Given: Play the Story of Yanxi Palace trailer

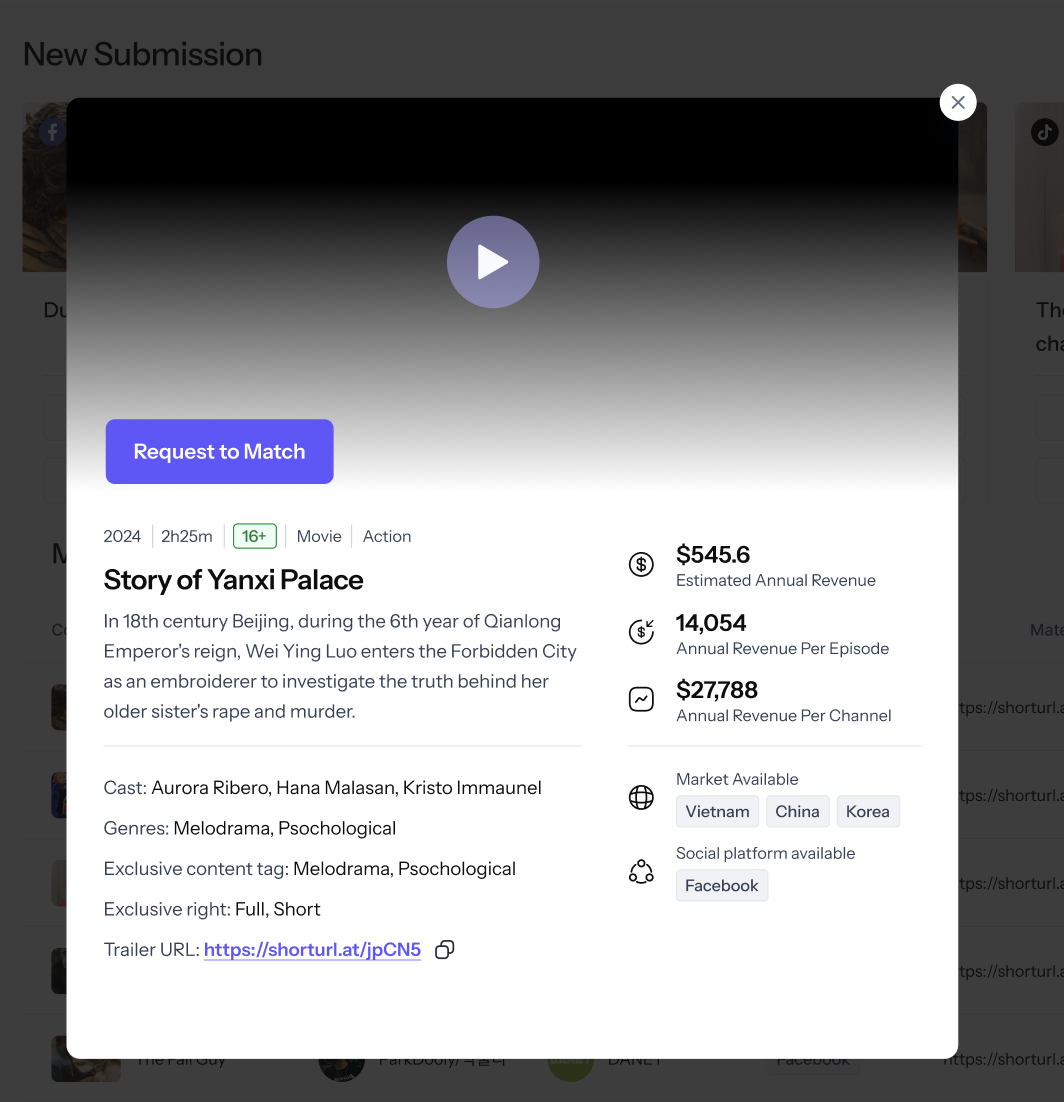Looking at the screenshot, I should click(x=493, y=262).
